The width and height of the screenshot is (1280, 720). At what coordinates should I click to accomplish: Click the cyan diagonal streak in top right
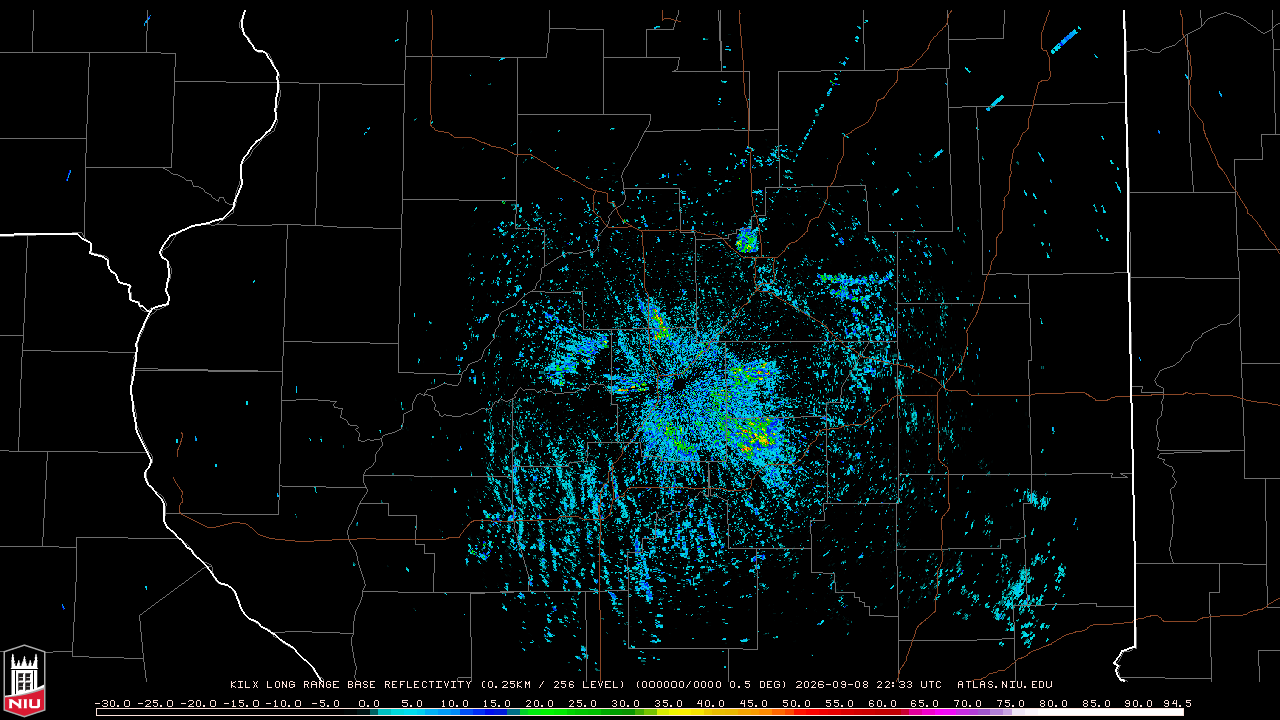[1065, 40]
